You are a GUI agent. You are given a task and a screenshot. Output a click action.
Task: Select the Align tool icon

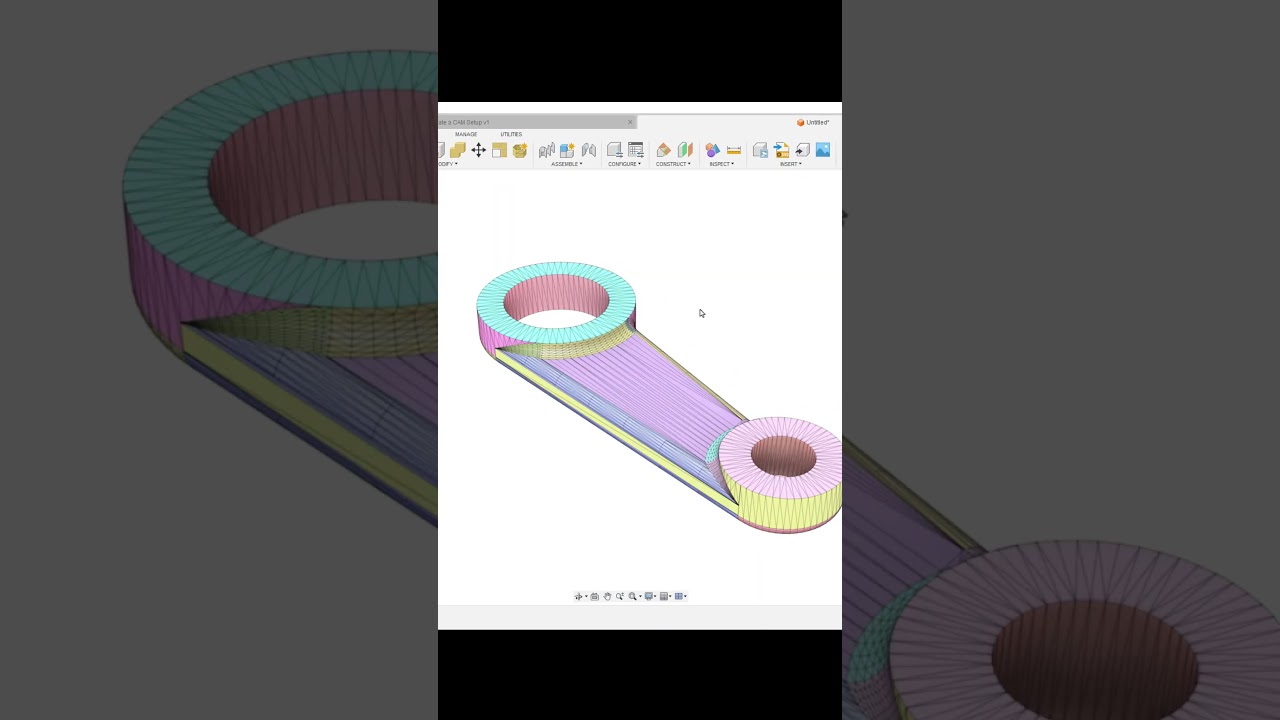point(499,150)
